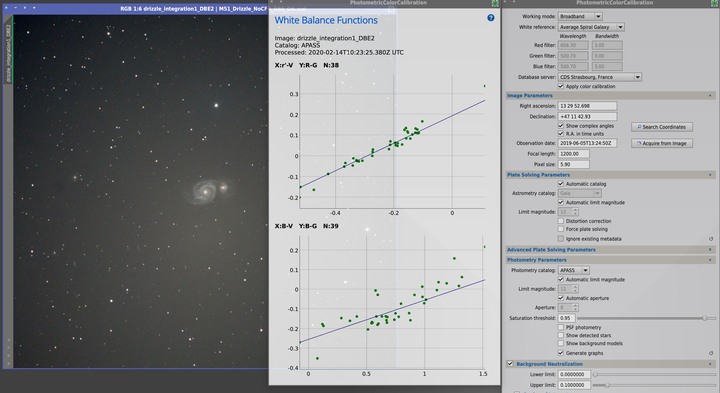Click green icon in graph window title bar
The height and width of the screenshot is (393, 720).
click(x=495, y=3)
